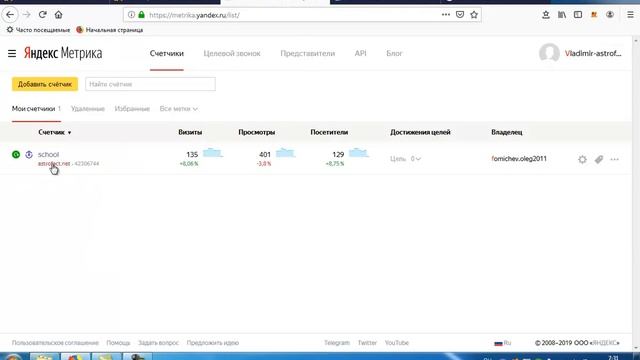This screenshot has height=360, width=640.
Task: Open the Telegram footer link
Action: [x=337, y=343]
